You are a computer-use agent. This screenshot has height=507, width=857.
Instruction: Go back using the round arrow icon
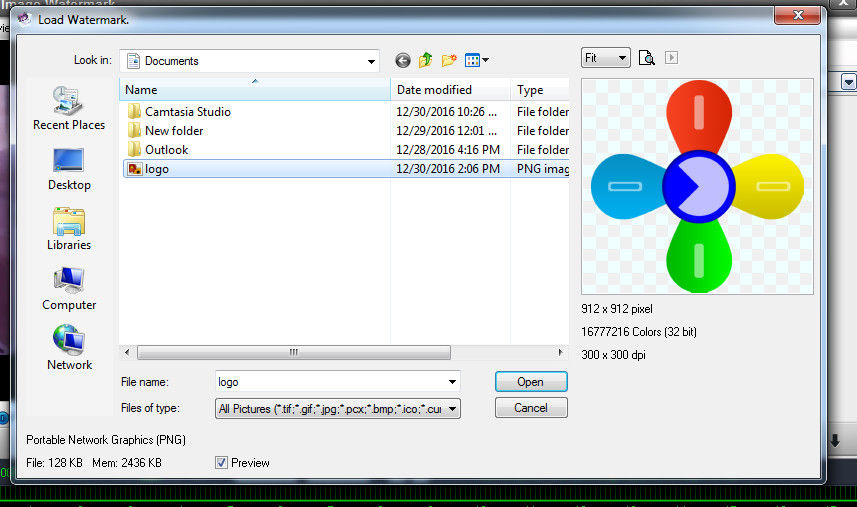click(x=403, y=60)
